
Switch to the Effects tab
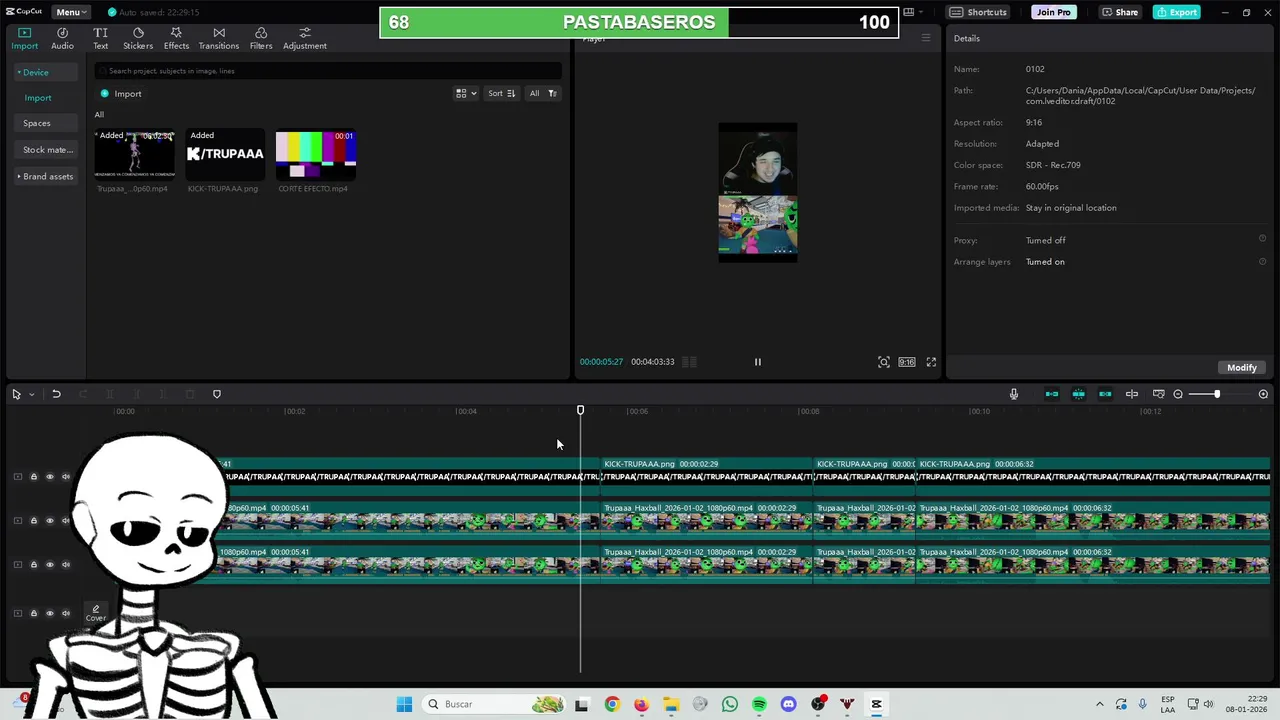click(x=176, y=38)
